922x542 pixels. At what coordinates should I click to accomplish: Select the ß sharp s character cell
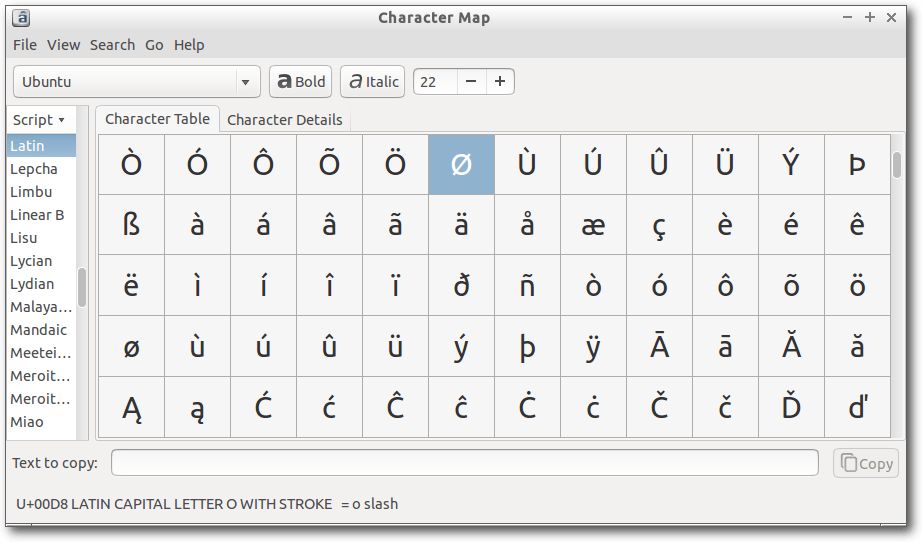coord(132,225)
